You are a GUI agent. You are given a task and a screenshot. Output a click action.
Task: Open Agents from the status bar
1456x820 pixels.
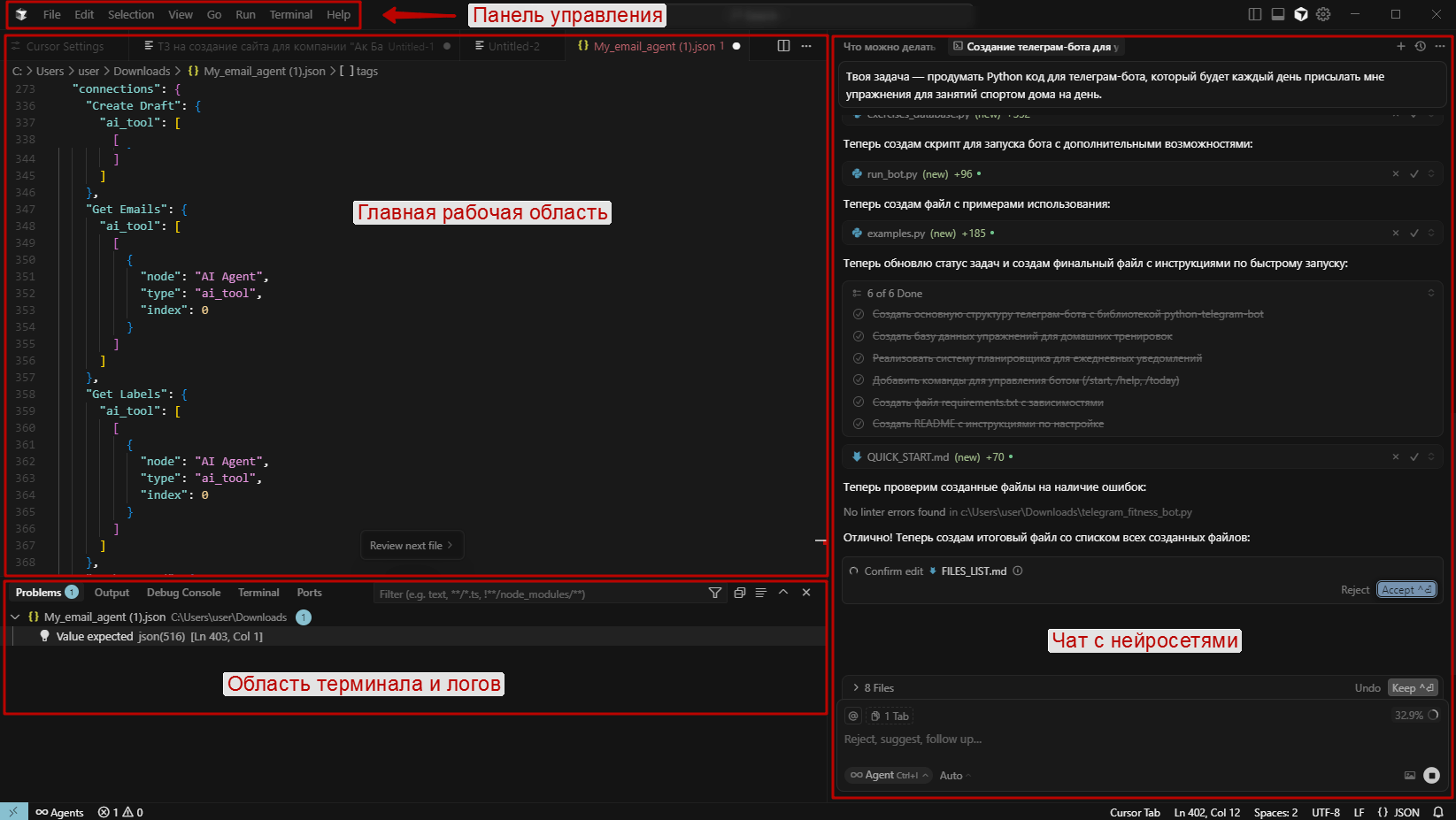pos(59,812)
